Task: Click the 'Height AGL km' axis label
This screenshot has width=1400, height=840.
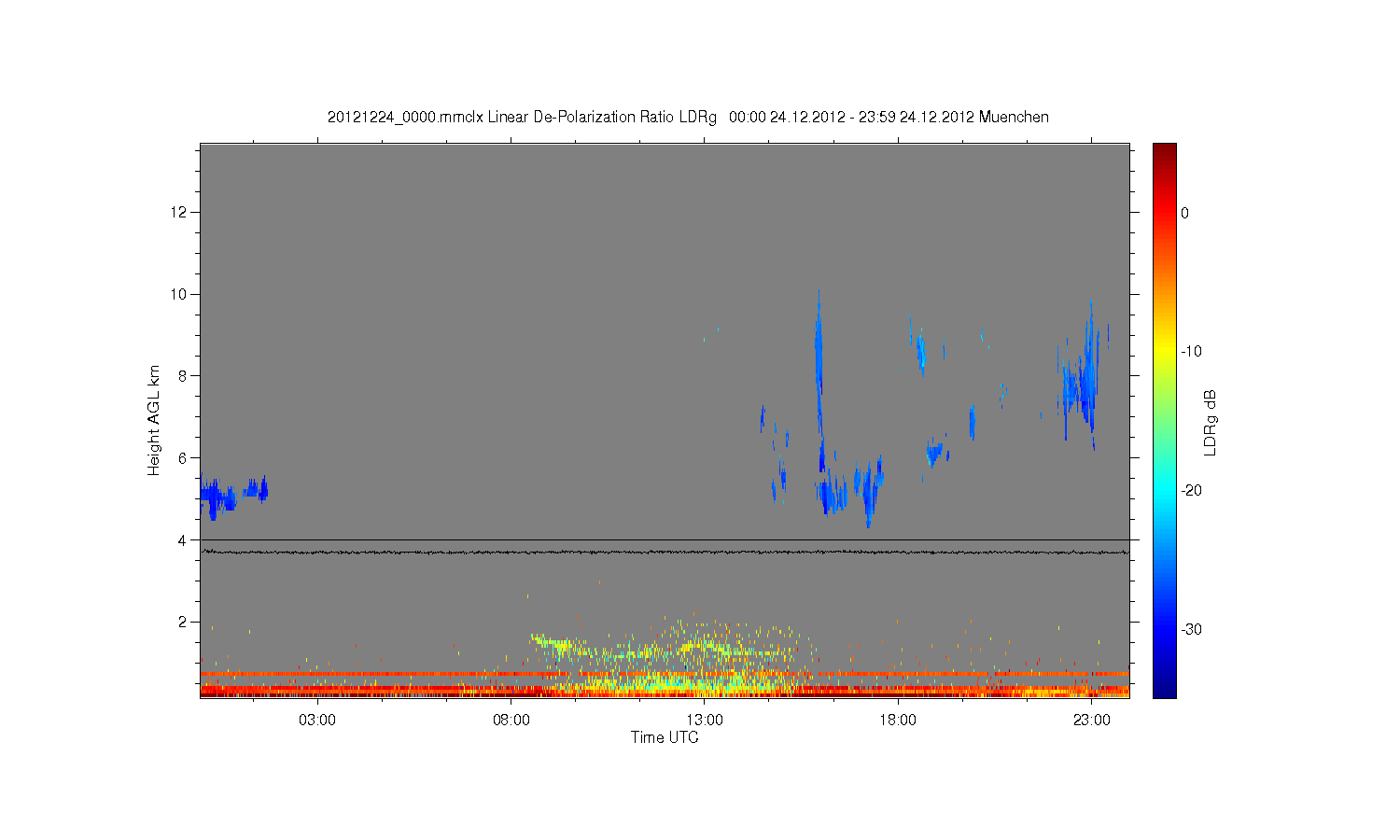Action: coord(154,420)
